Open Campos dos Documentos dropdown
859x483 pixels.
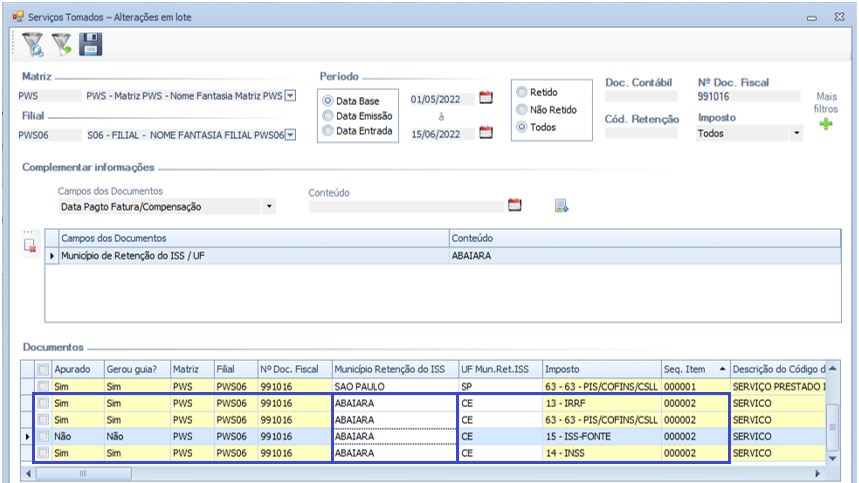click(x=269, y=207)
